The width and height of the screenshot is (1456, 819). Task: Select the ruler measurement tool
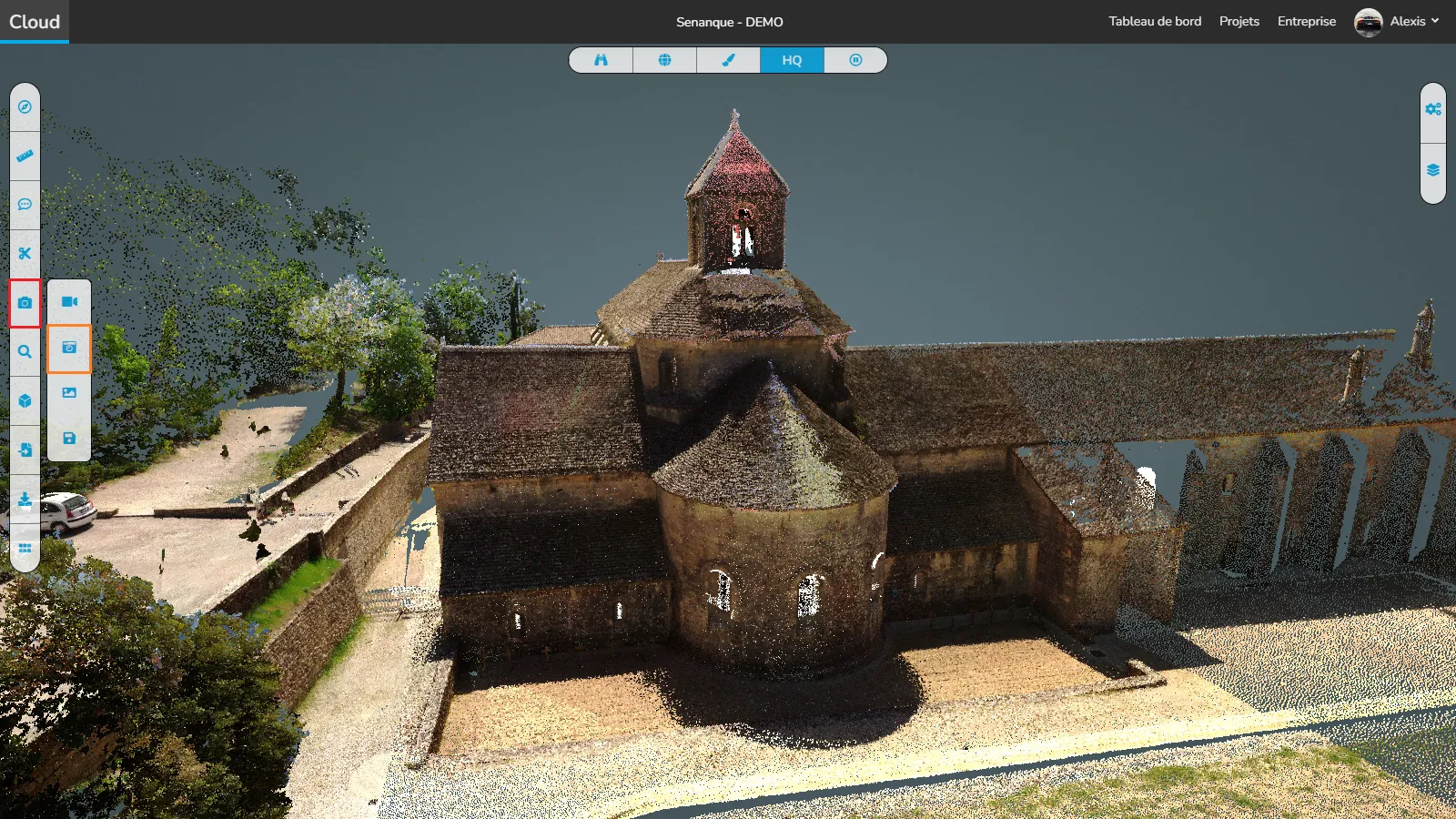click(x=25, y=157)
